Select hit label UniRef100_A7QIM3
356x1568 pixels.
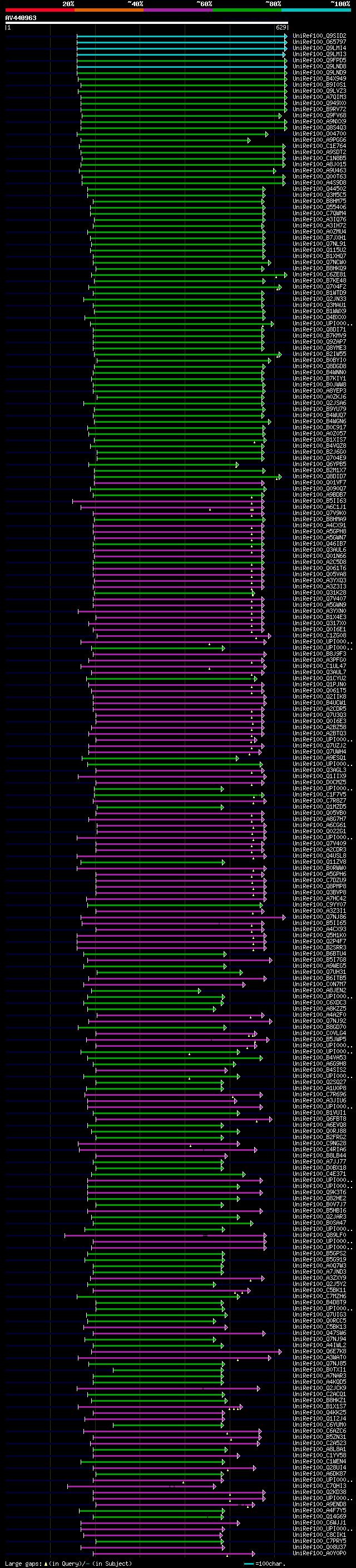coord(319,97)
